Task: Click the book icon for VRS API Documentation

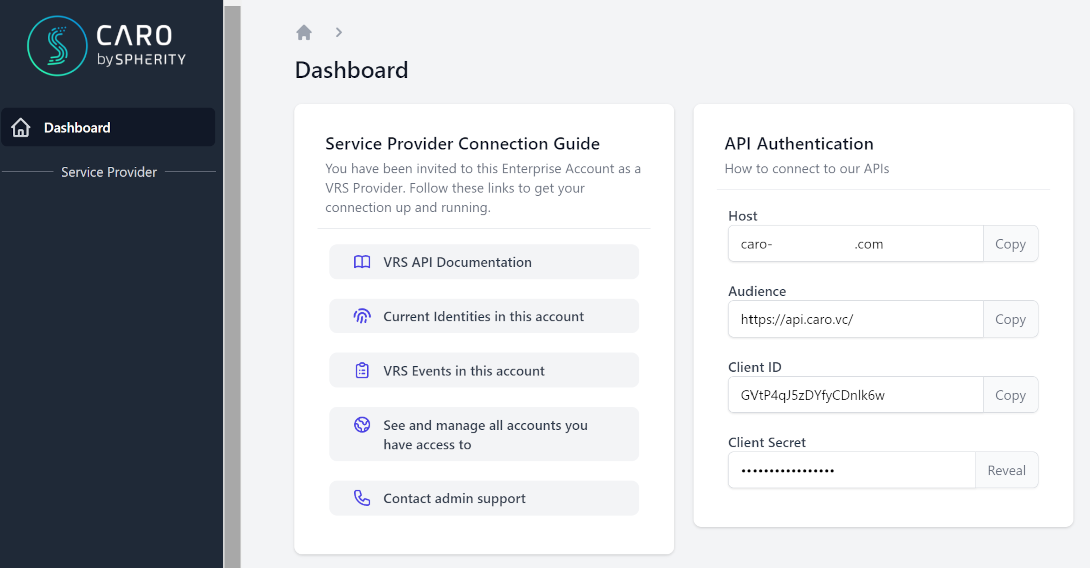Action: point(362,262)
